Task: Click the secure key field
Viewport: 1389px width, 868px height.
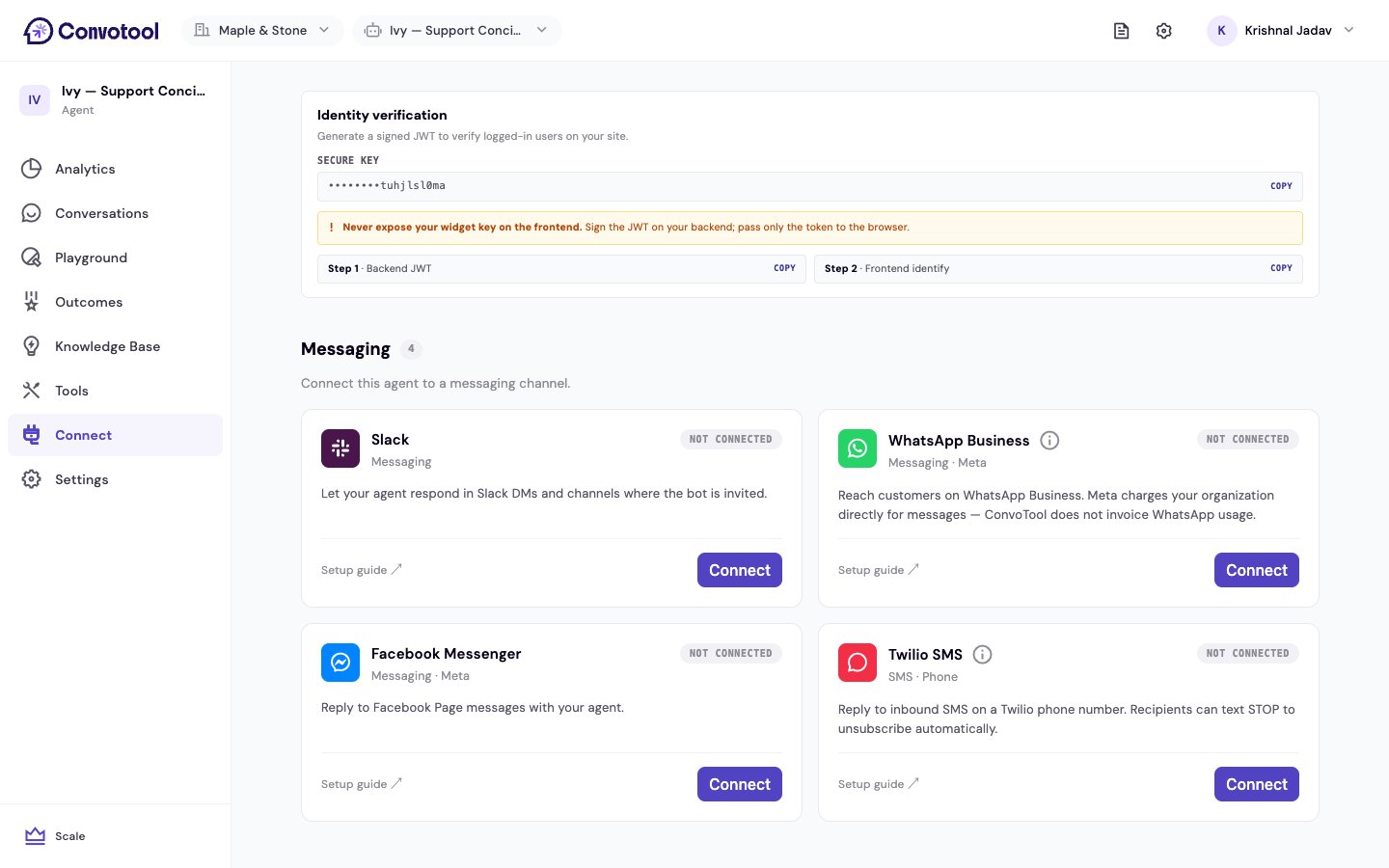Action: click(810, 186)
